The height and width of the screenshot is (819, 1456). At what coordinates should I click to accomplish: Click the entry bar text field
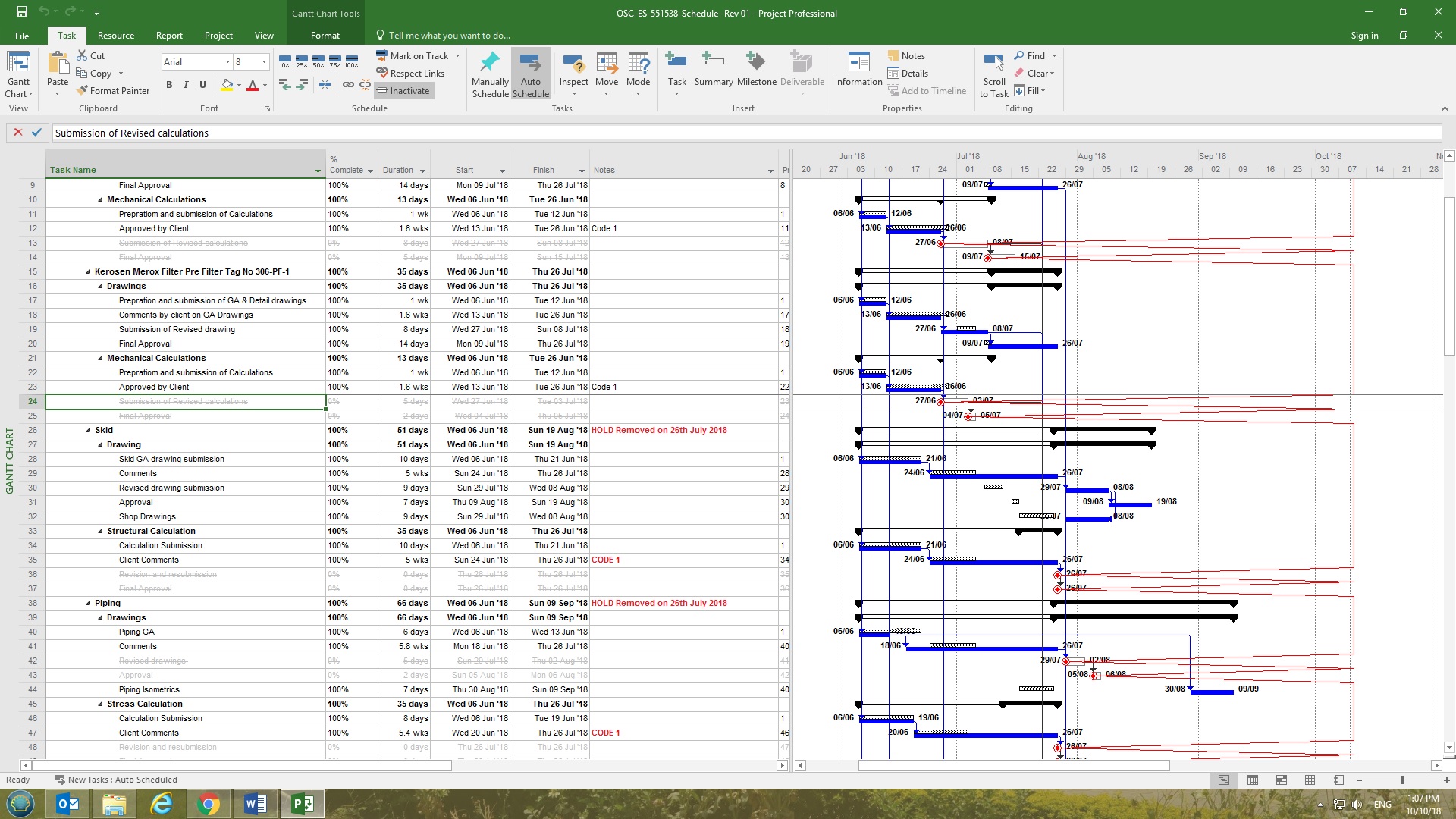(747, 133)
